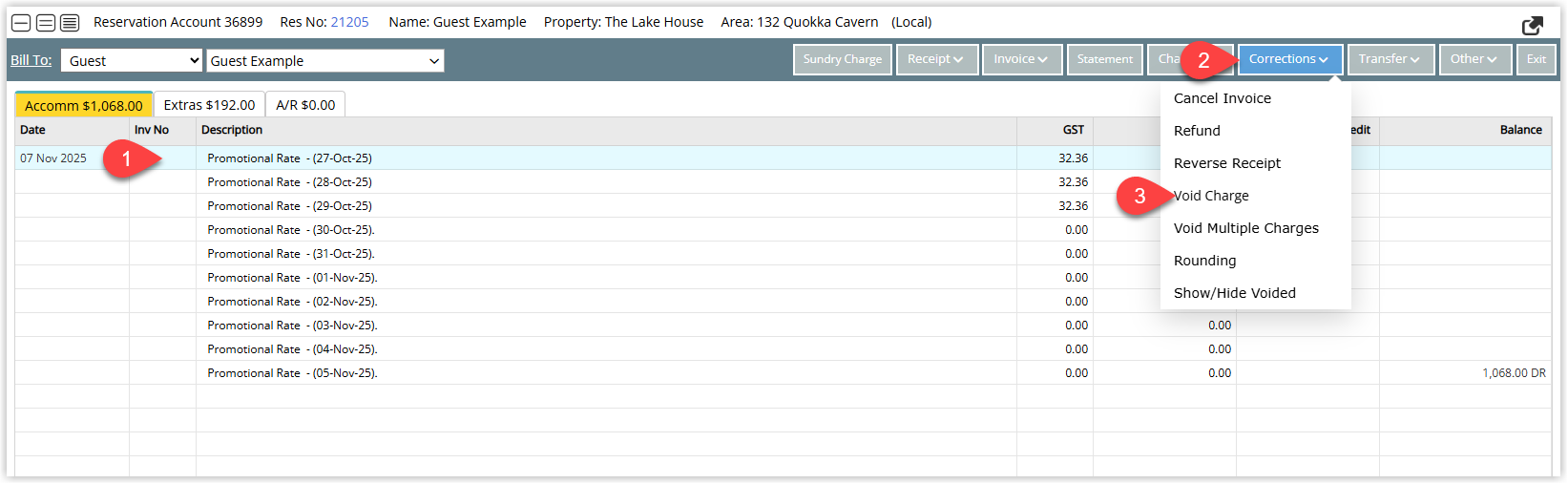Click the 1,068.00 DR balance value
Image resolution: width=1568 pixels, height=484 pixels.
(1514, 373)
